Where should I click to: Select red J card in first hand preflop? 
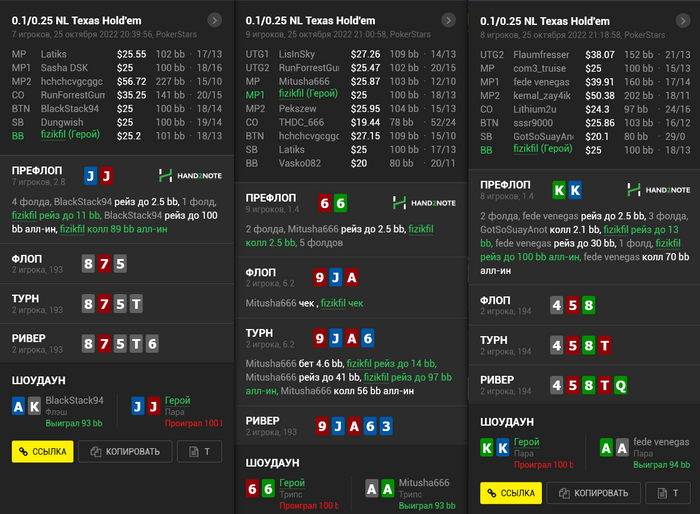point(106,176)
